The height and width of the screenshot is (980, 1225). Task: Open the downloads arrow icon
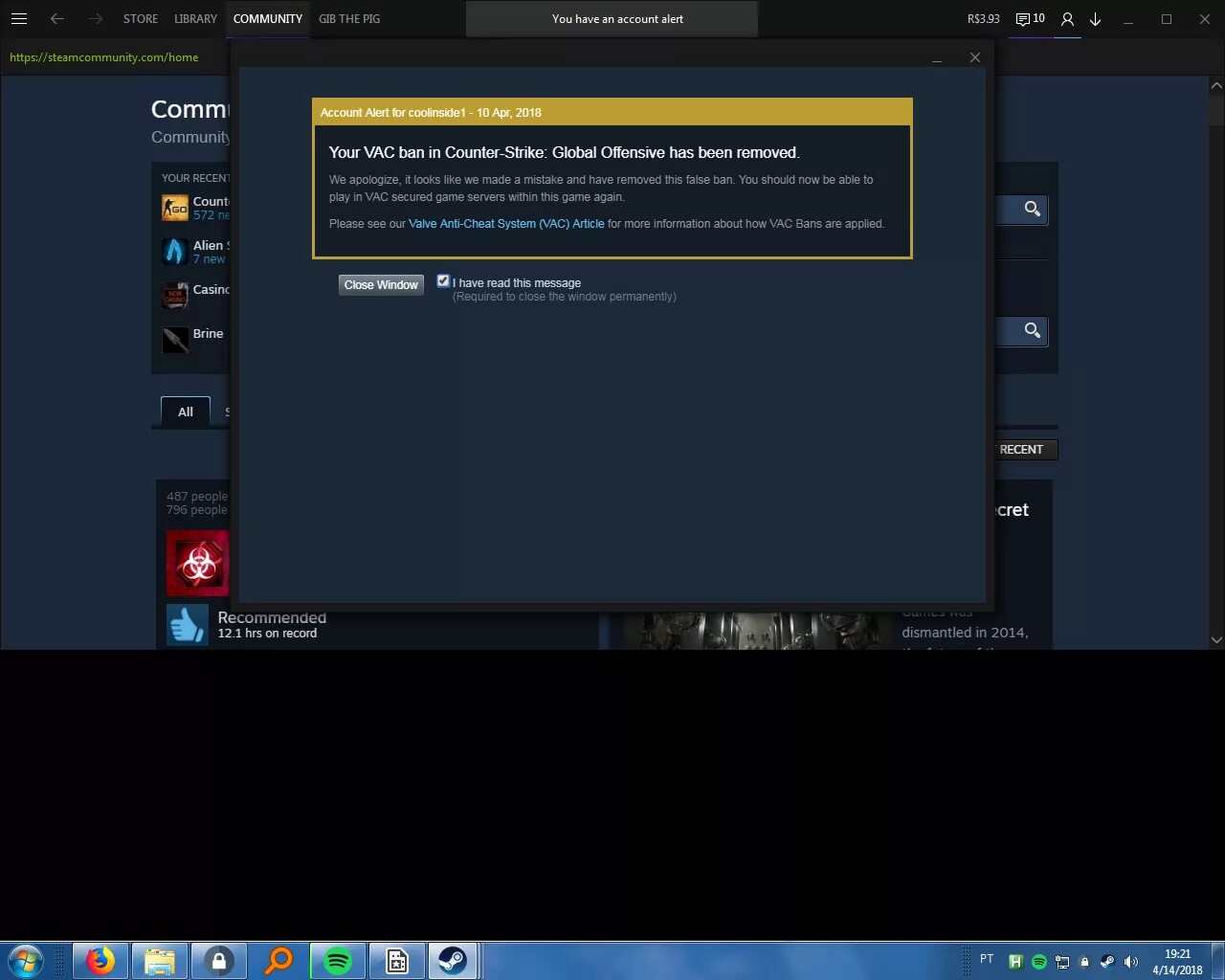(x=1096, y=19)
